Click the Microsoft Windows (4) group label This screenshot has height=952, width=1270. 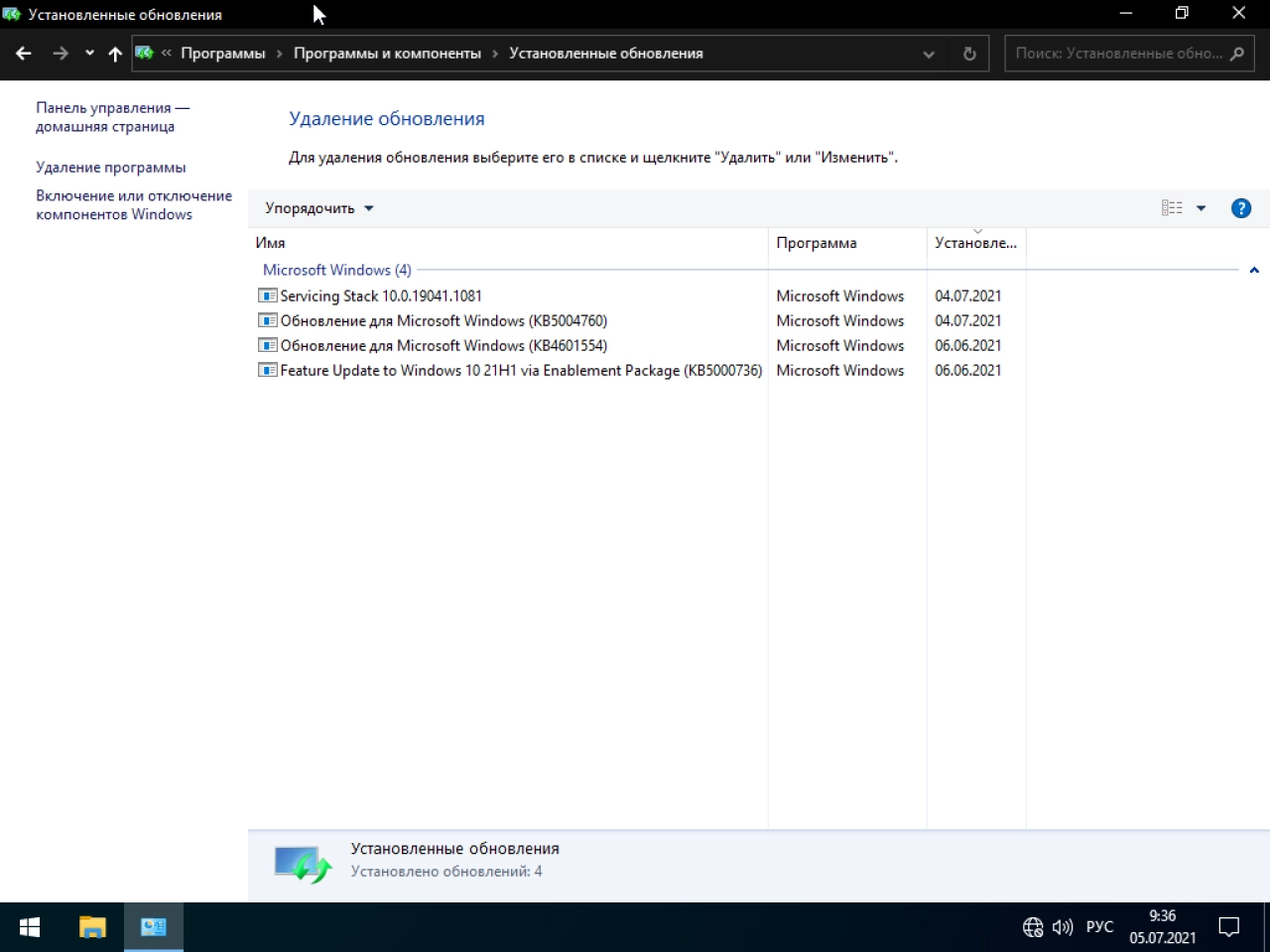point(337,270)
